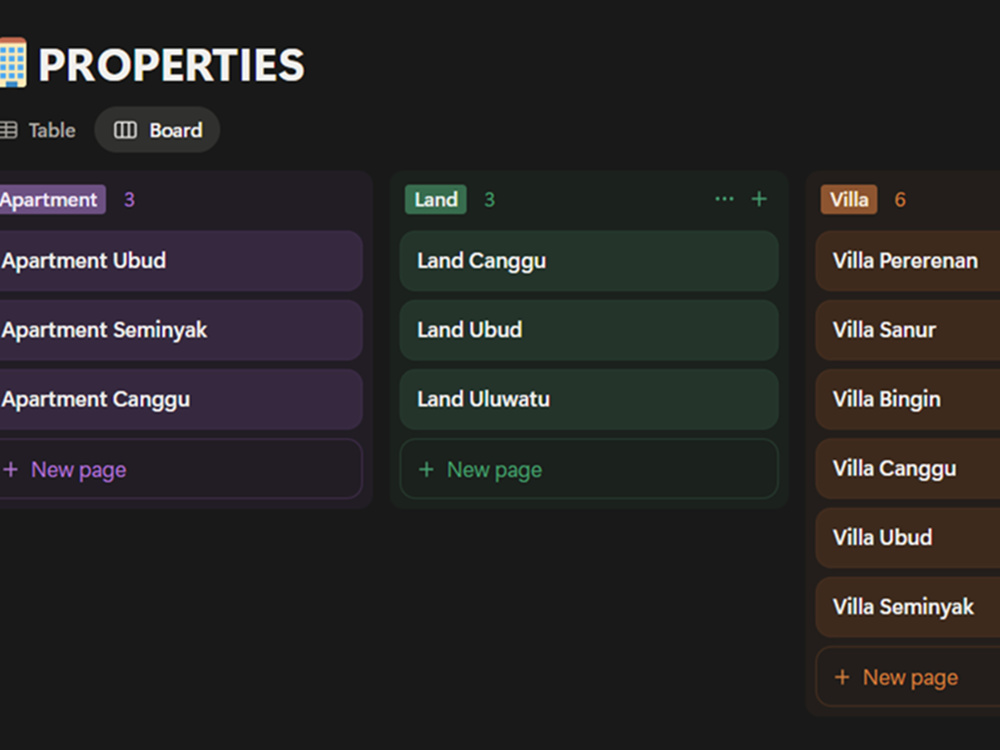
Task: Add a card to the Land column
Action: click(x=759, y=199)
